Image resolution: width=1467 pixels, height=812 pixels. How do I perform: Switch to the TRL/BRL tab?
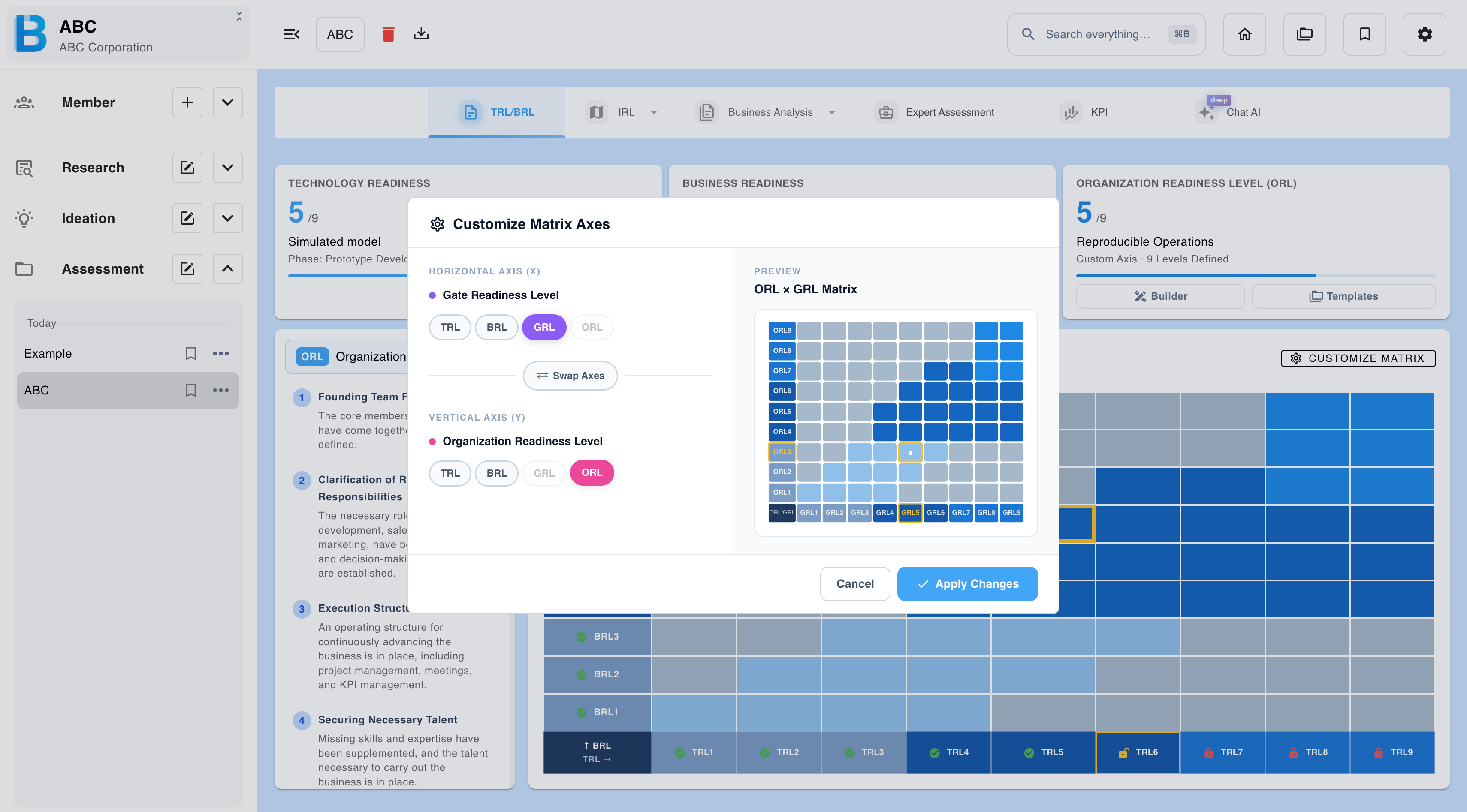pos(497,112)
